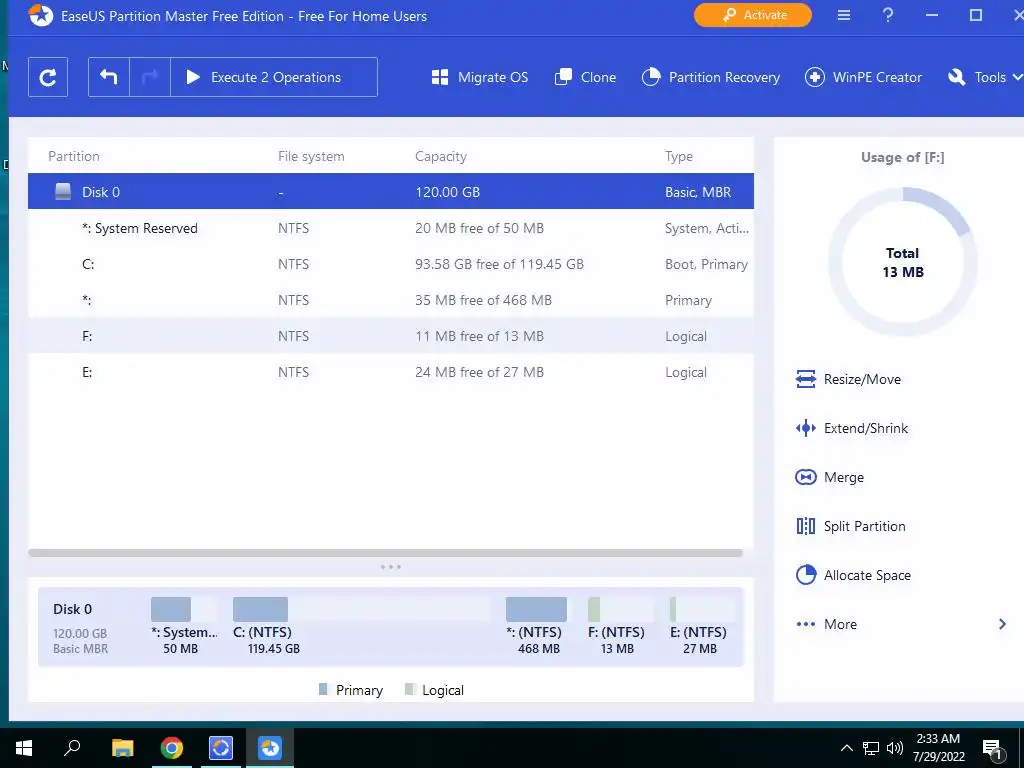Select *: (NTFS) 468 MB block in map
The image size is (1024, 768).
coord(536,626)
